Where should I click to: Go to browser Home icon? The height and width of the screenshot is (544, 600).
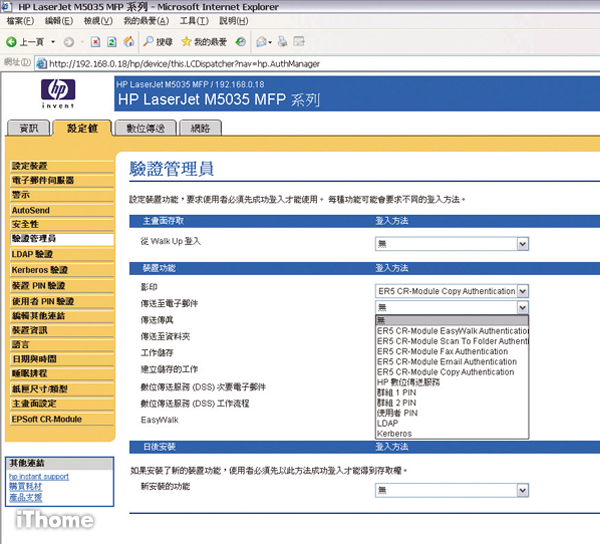[x=128, y=42]
